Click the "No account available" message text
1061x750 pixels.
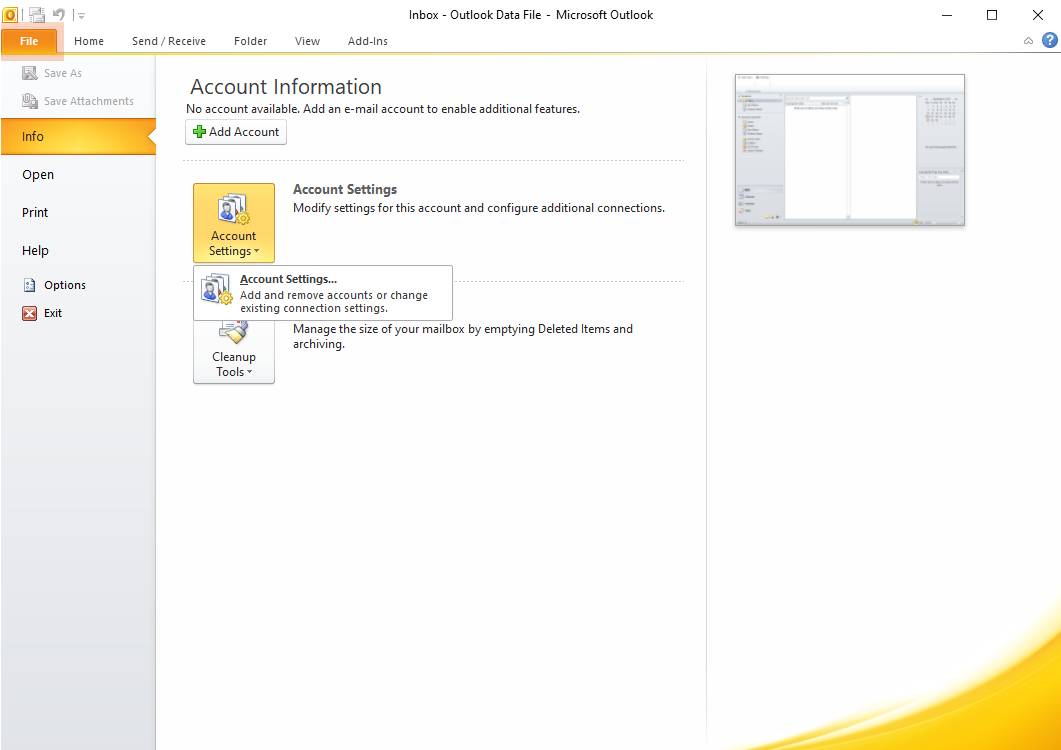coord(383,108)
